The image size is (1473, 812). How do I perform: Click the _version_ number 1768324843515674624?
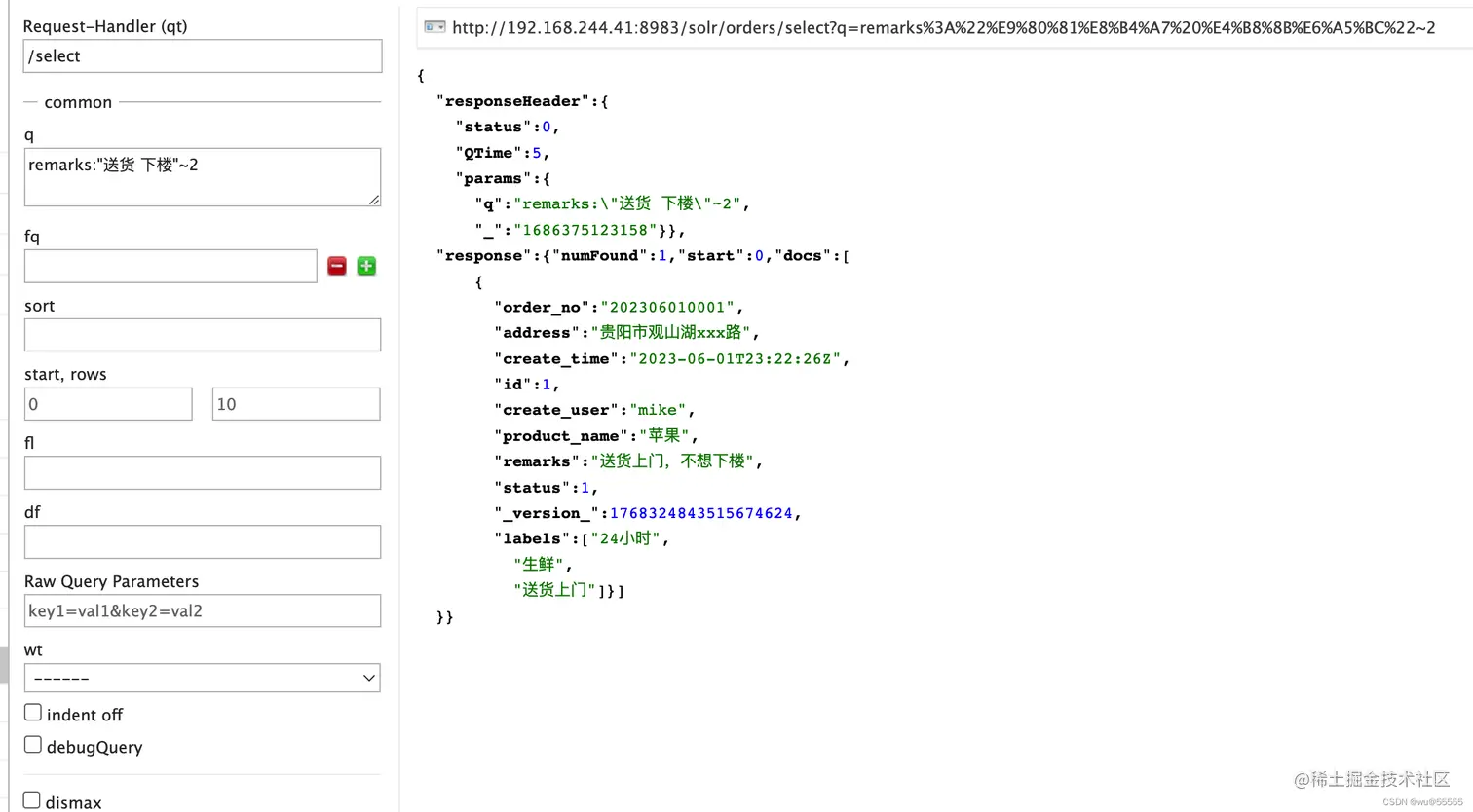click(x=701, y=513)
